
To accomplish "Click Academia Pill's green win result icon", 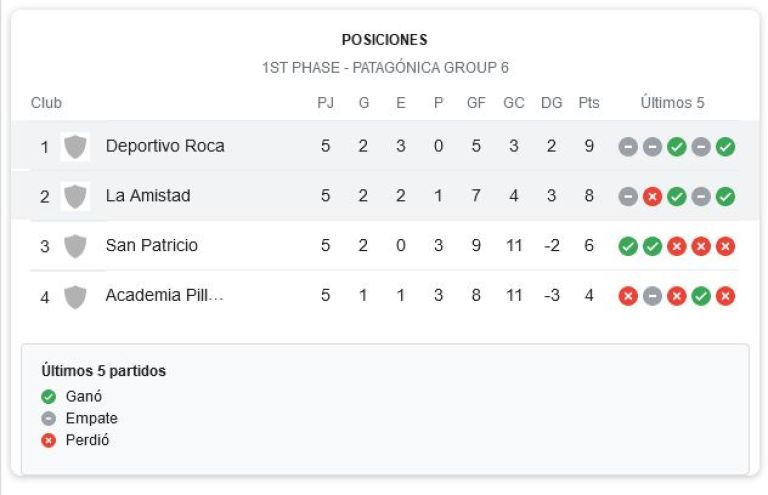I will click(x=701, y=296).
